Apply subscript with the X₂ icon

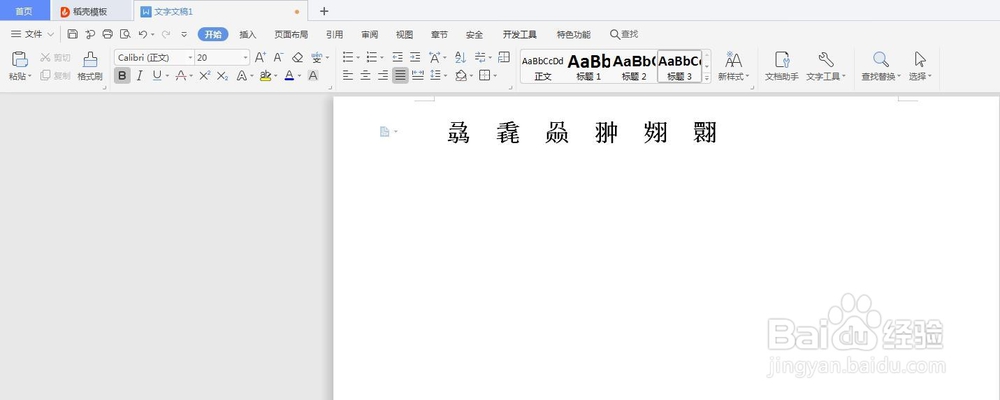pyautogui.click(x=222, y=75)
